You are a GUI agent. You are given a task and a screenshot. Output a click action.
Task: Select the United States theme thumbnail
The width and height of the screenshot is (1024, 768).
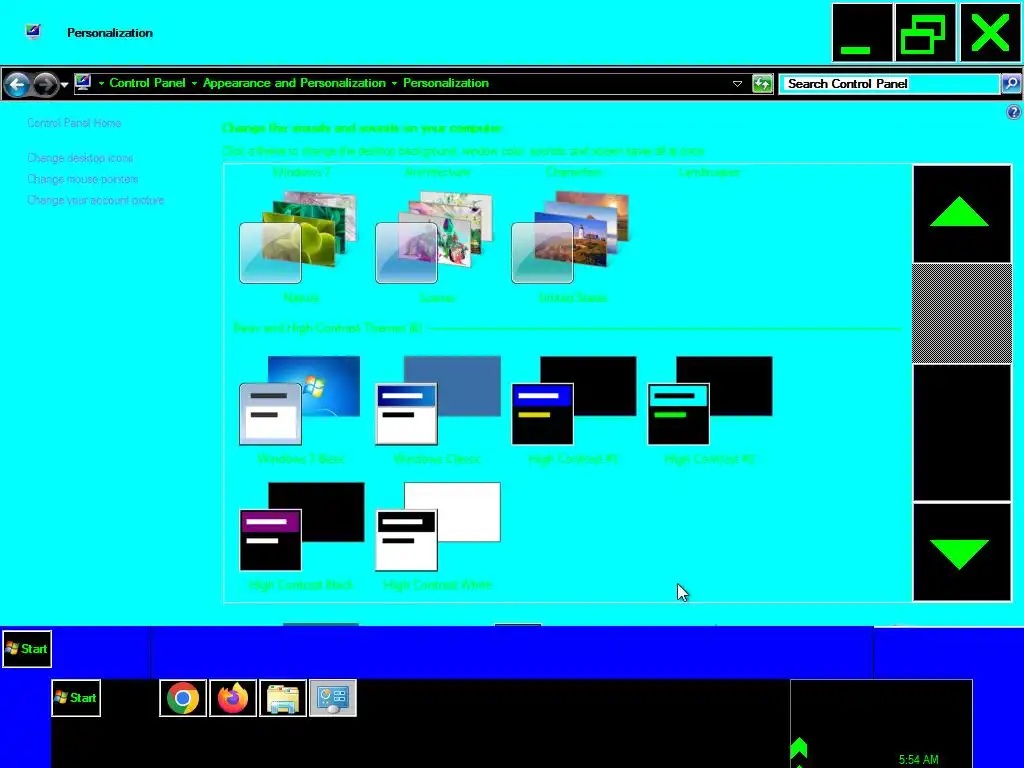pos(571,237)
